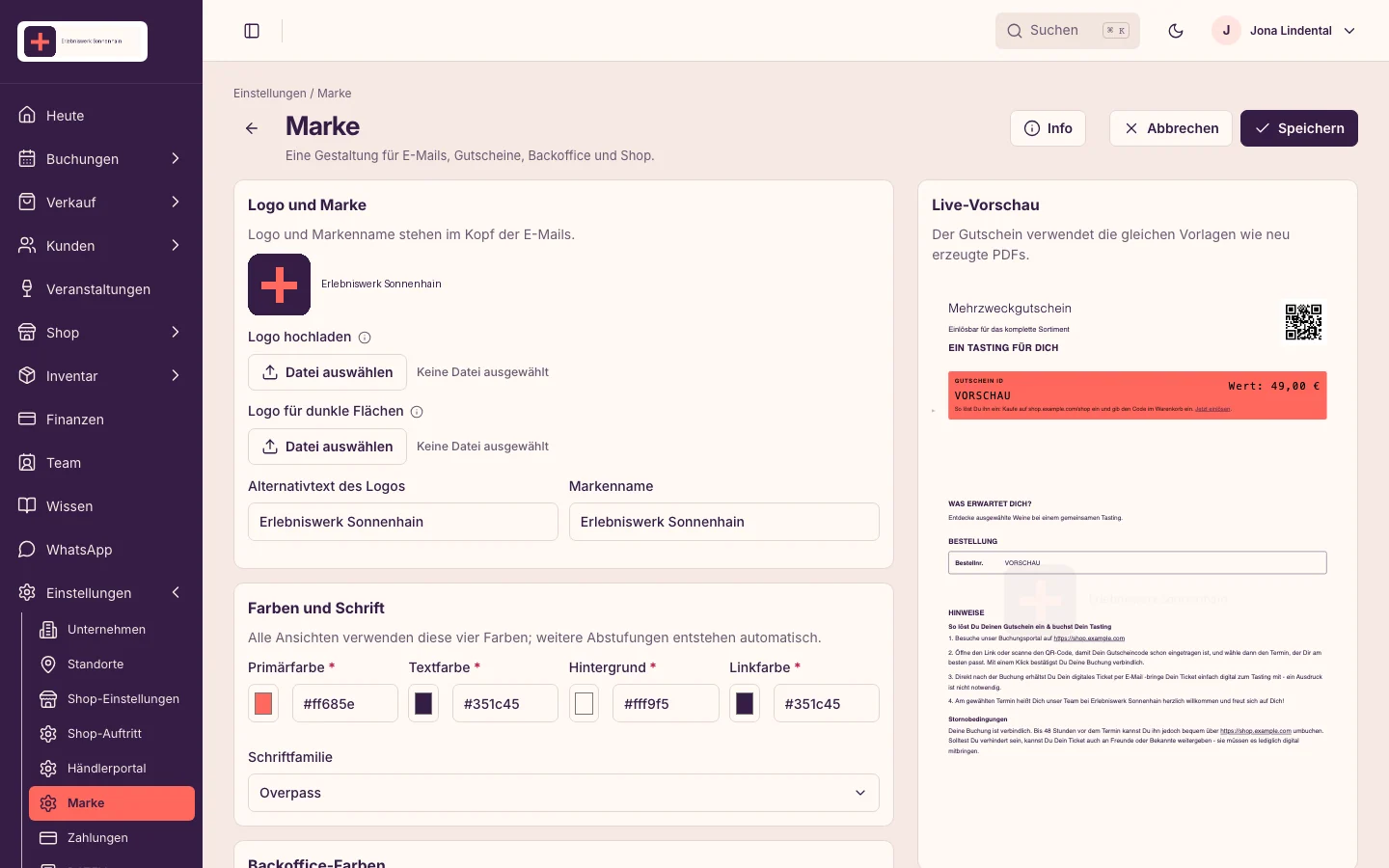This screenshot has width=1389, height=868.
Task: Open Händlerportal settings page
Action: 112,769
